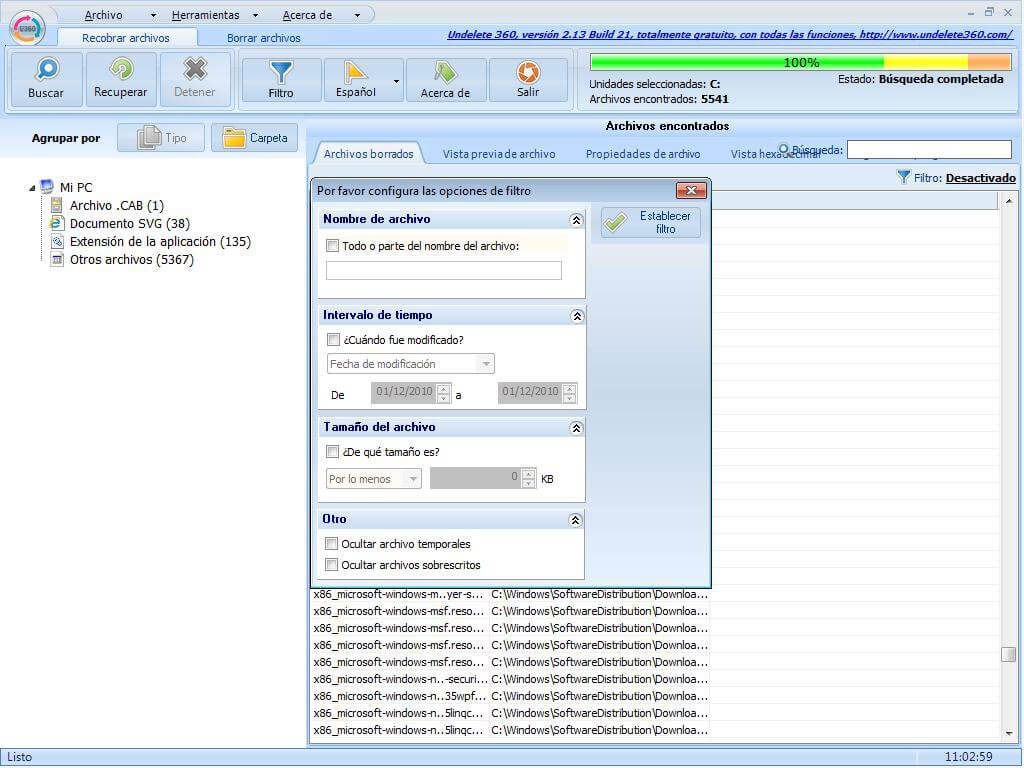Collapse the Otro section
1024x768 pixels.
[x=575, y=520]
